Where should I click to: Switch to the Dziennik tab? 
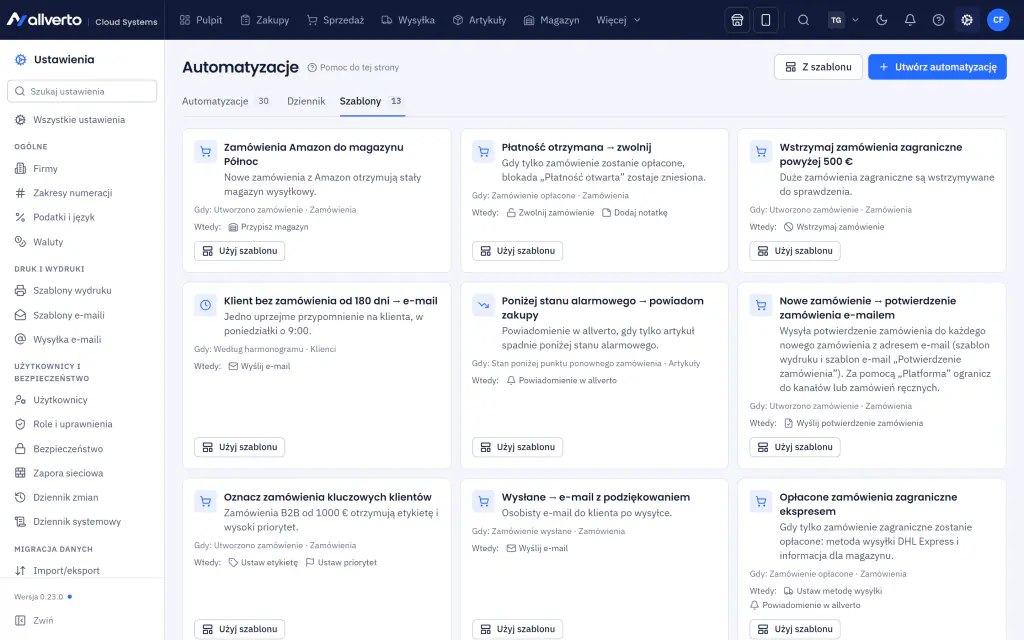306,101
